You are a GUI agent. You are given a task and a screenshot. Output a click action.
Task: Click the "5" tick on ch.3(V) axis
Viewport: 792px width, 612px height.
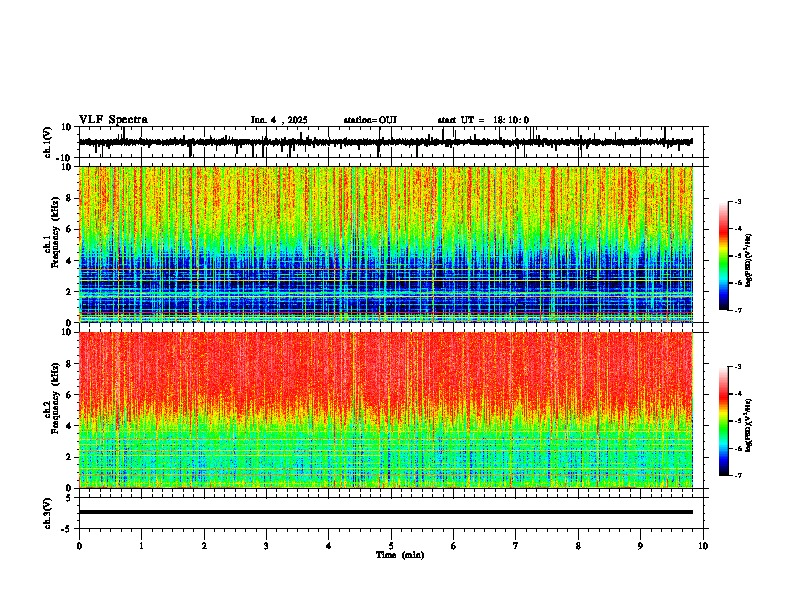click(x=69, y=497)
